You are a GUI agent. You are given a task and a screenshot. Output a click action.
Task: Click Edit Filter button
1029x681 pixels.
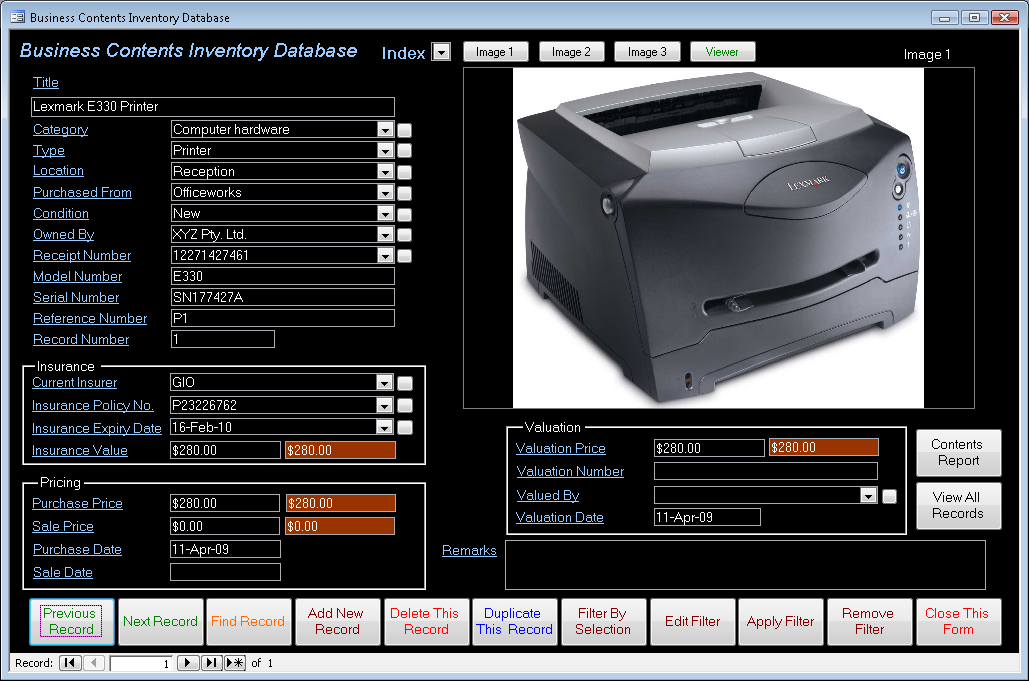tap(692, 621)
